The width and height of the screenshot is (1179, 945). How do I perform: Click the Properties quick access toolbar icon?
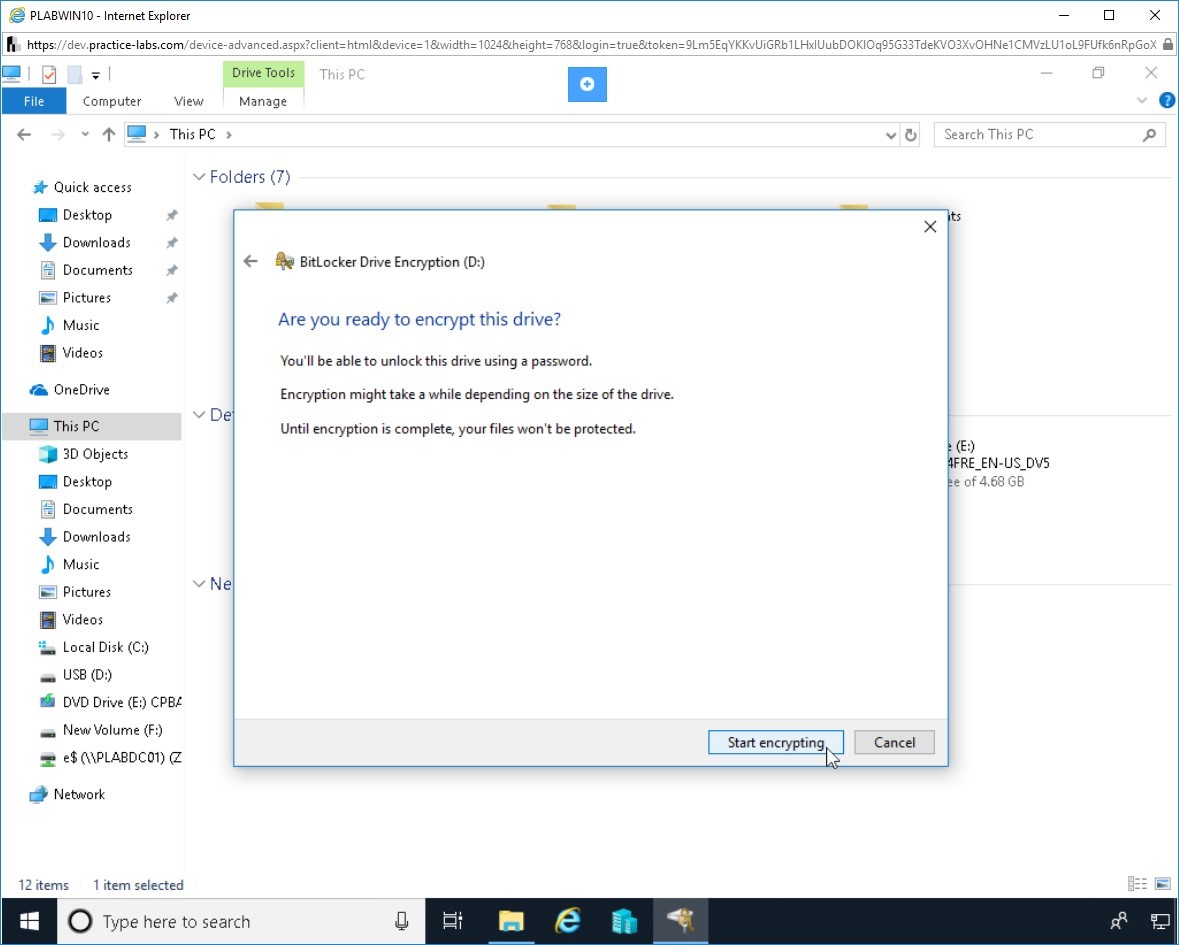(x=49, y=74)
